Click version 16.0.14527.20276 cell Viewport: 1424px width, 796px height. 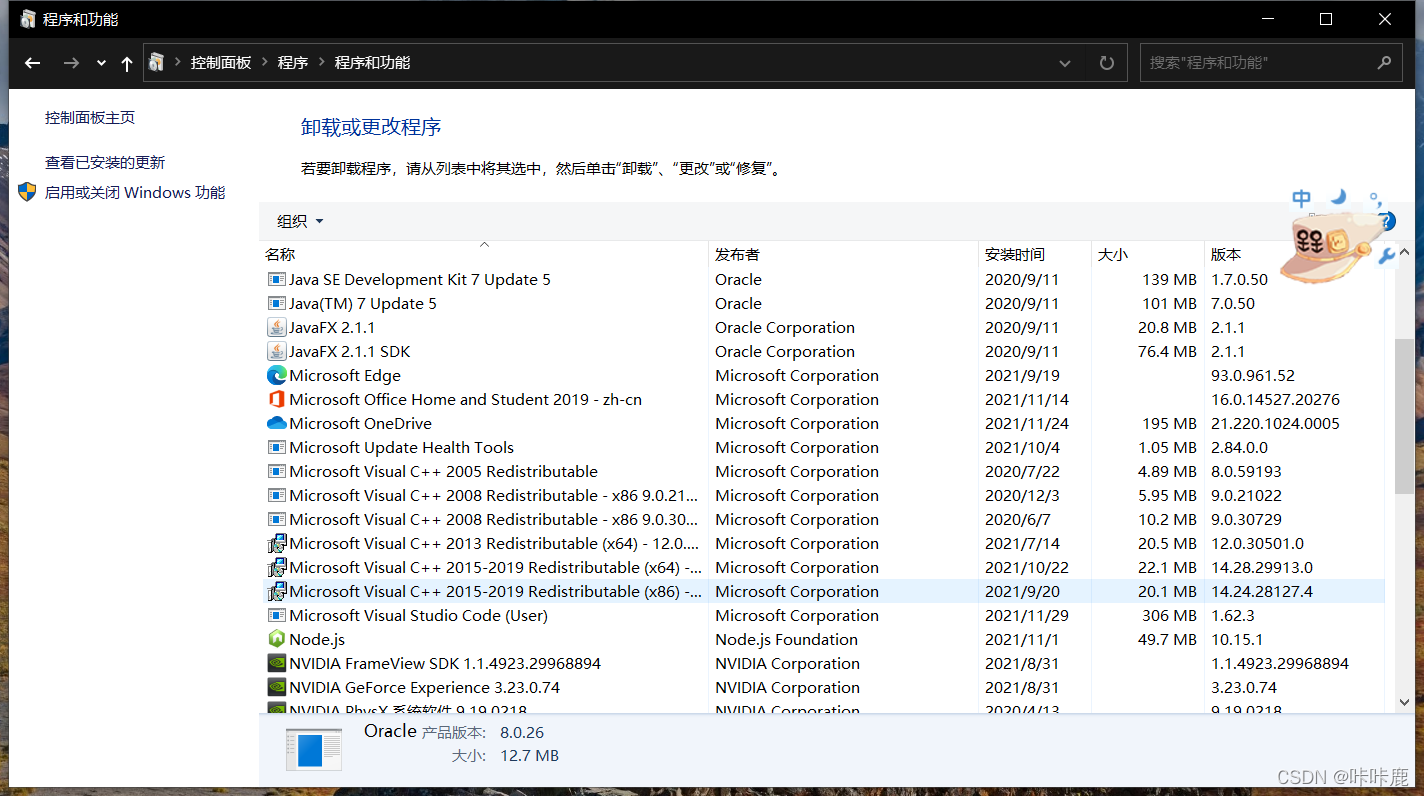1275,400
